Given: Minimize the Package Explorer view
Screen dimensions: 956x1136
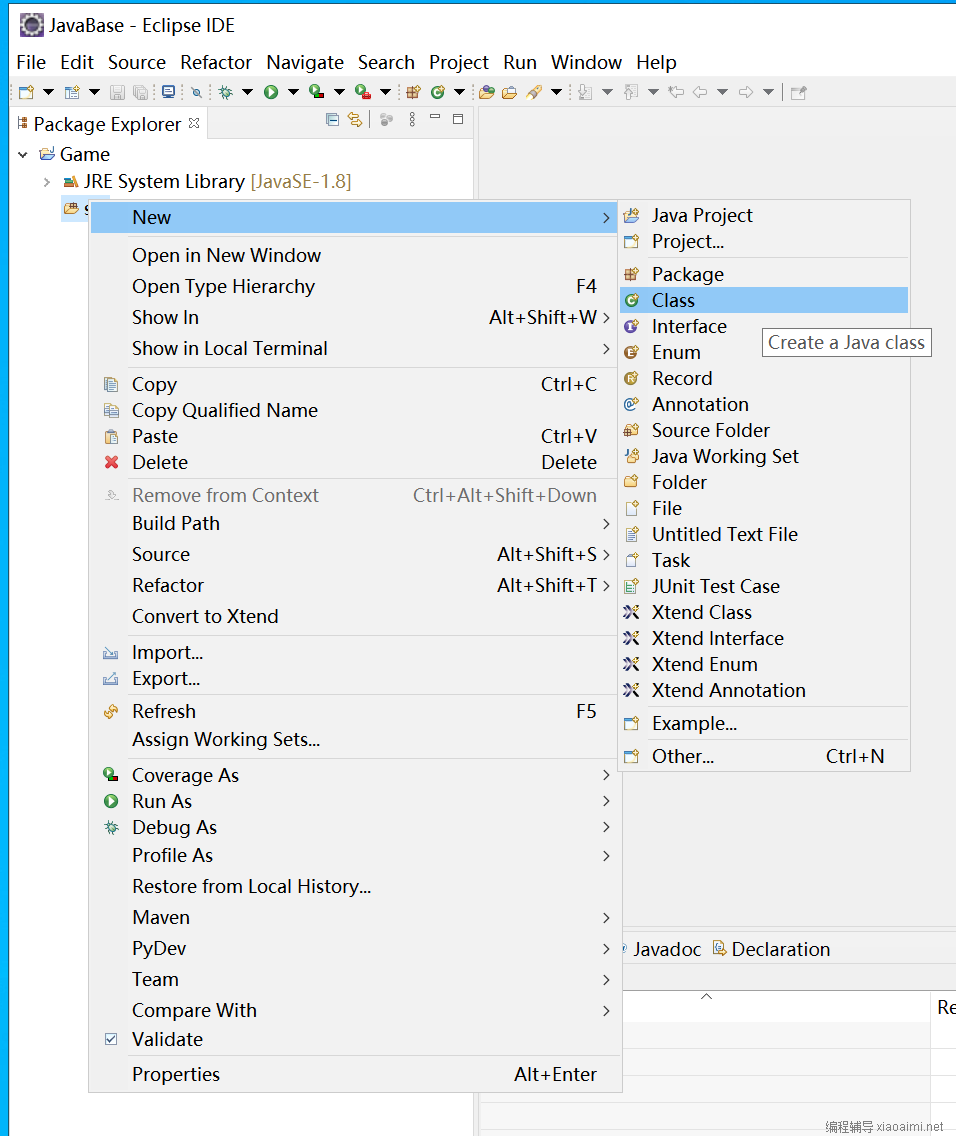Looking at the screenshot, I should tap(435, 117).
